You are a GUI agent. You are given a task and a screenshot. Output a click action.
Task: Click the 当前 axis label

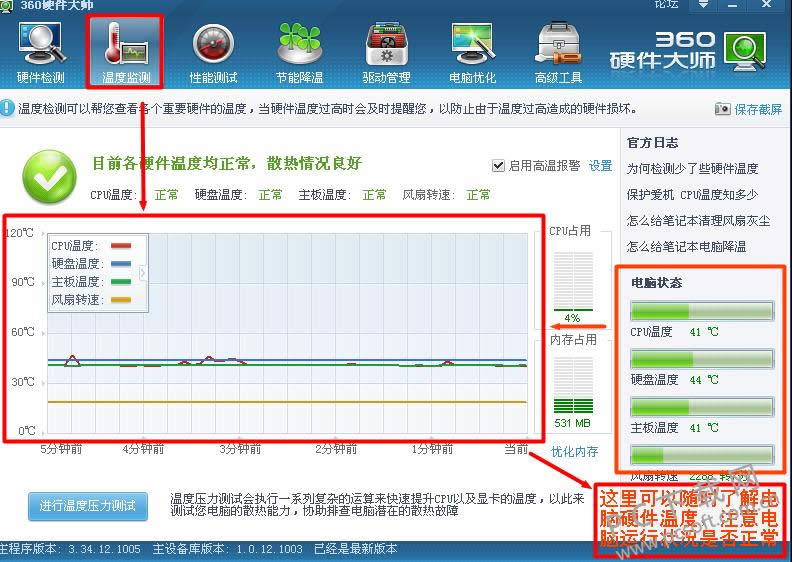click(x=516, y=449)
